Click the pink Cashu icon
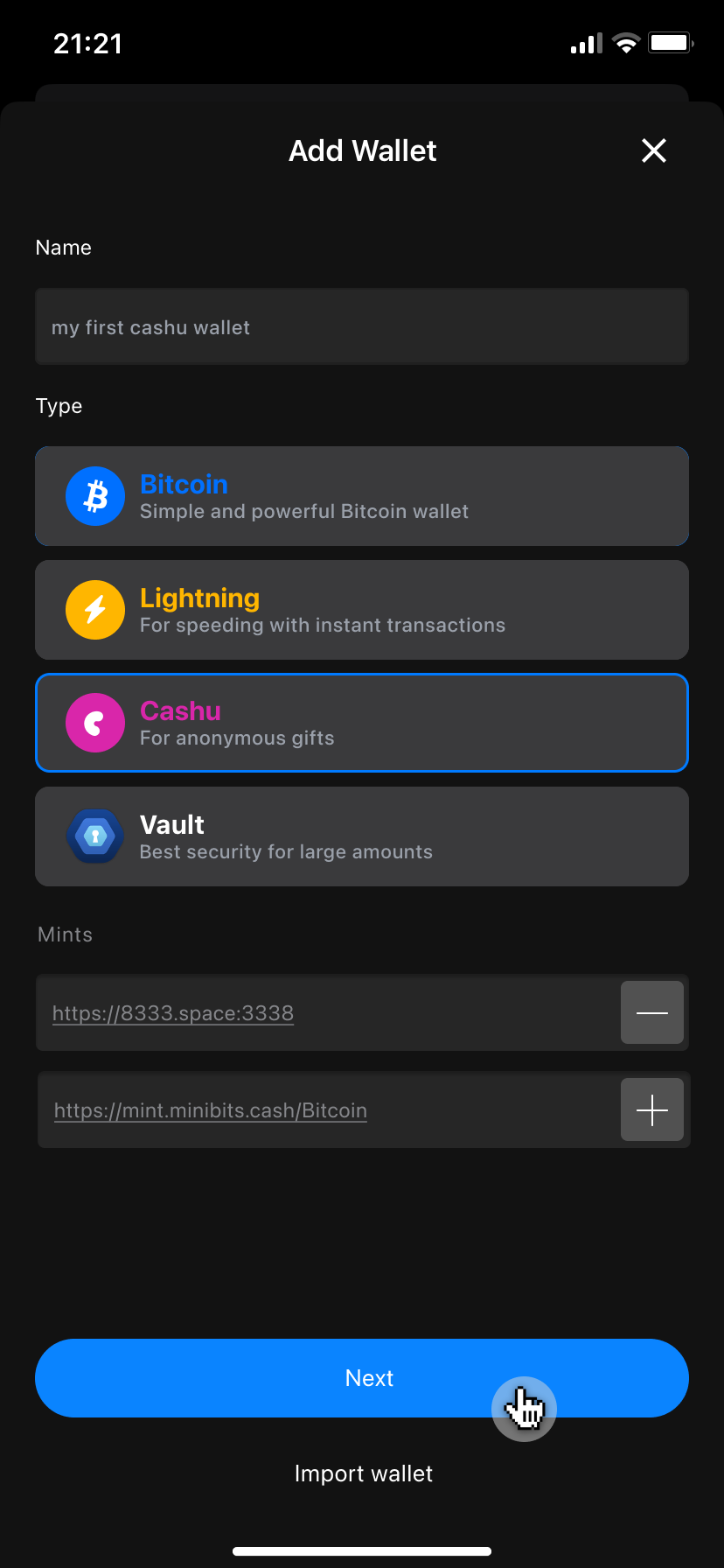 pos(95,723)
